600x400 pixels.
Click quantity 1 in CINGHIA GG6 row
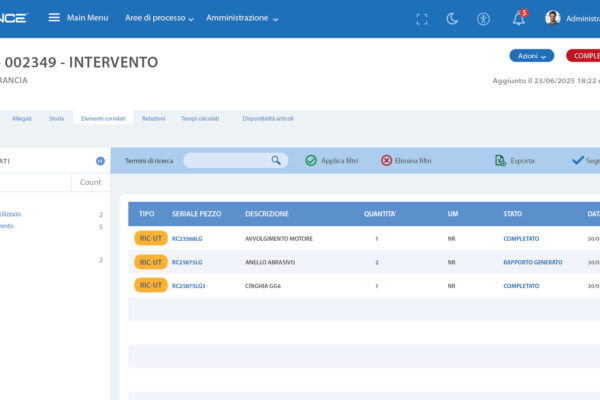pos(377,286)
